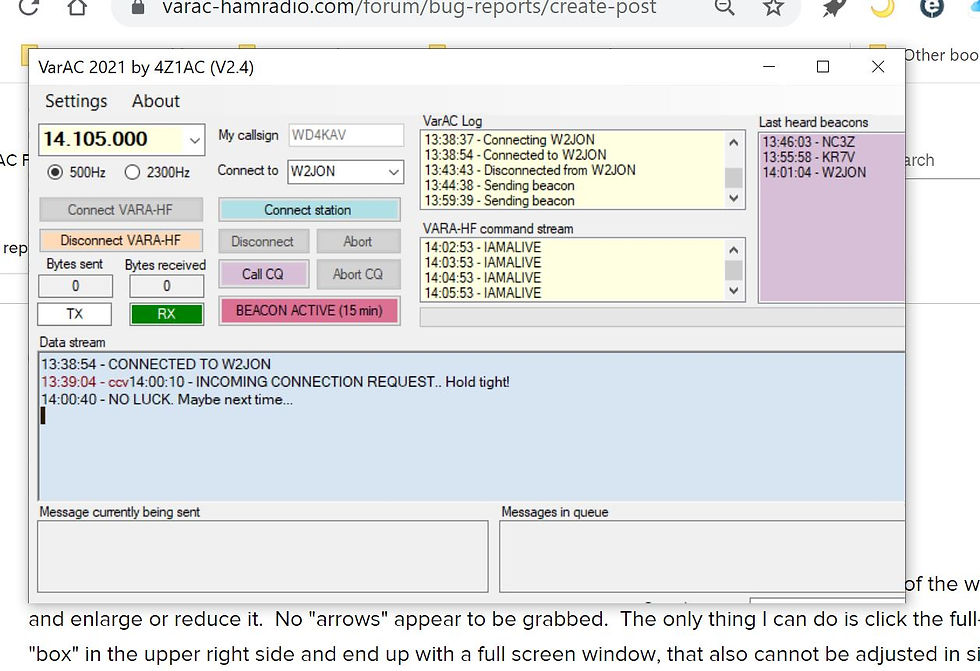The height and width of the screenshot is (671, 980).
Task: Click the green RX indicator
Action: (166, 314)
